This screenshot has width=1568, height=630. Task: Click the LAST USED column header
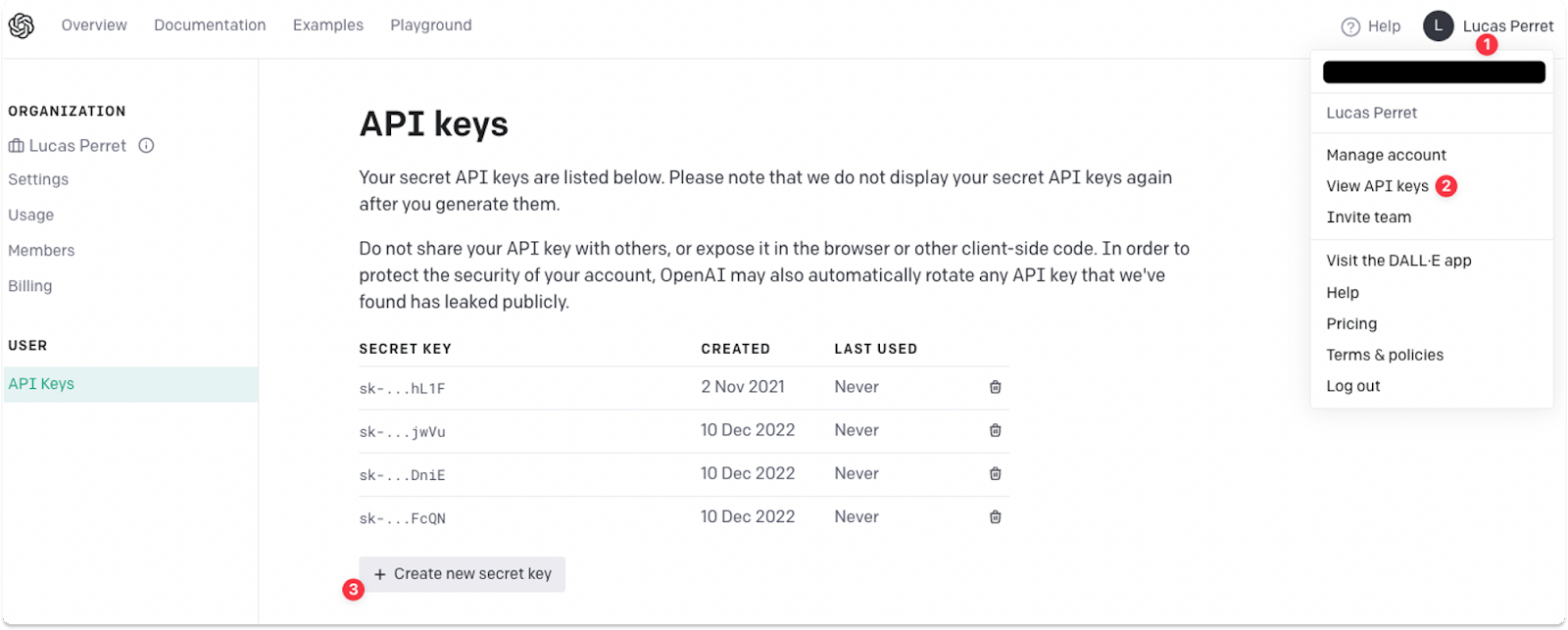pyautogui.click(x=875, y=349)
